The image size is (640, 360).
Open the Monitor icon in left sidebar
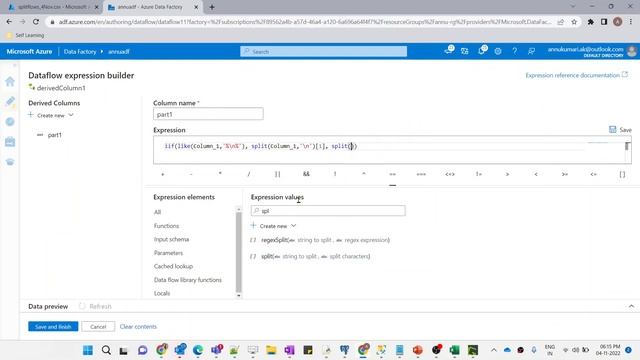point(10,122)
